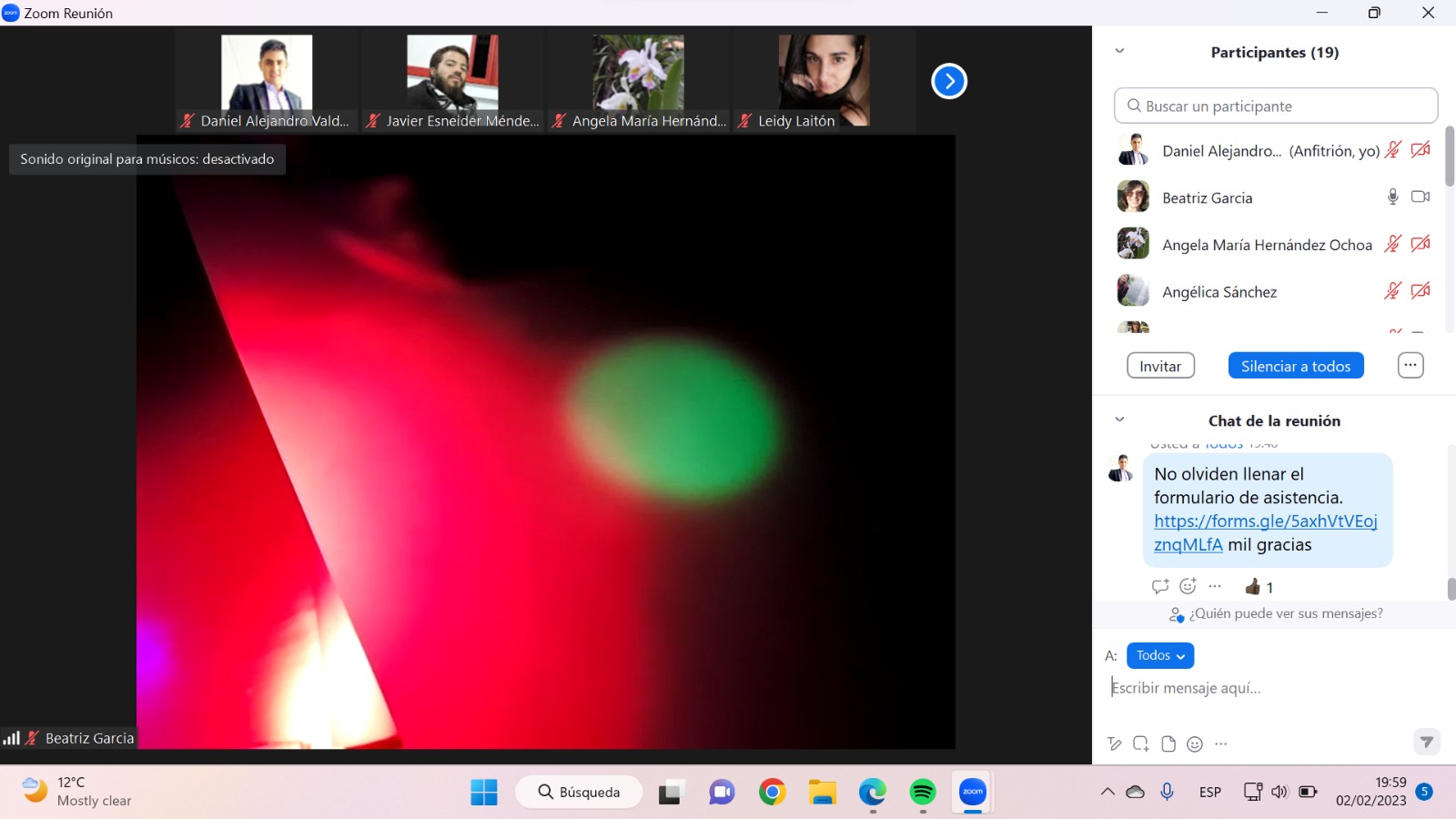Show next participants with the blue arrow
The height and width of the screenshot is (819, 1456).
click(x=949, y=81)
